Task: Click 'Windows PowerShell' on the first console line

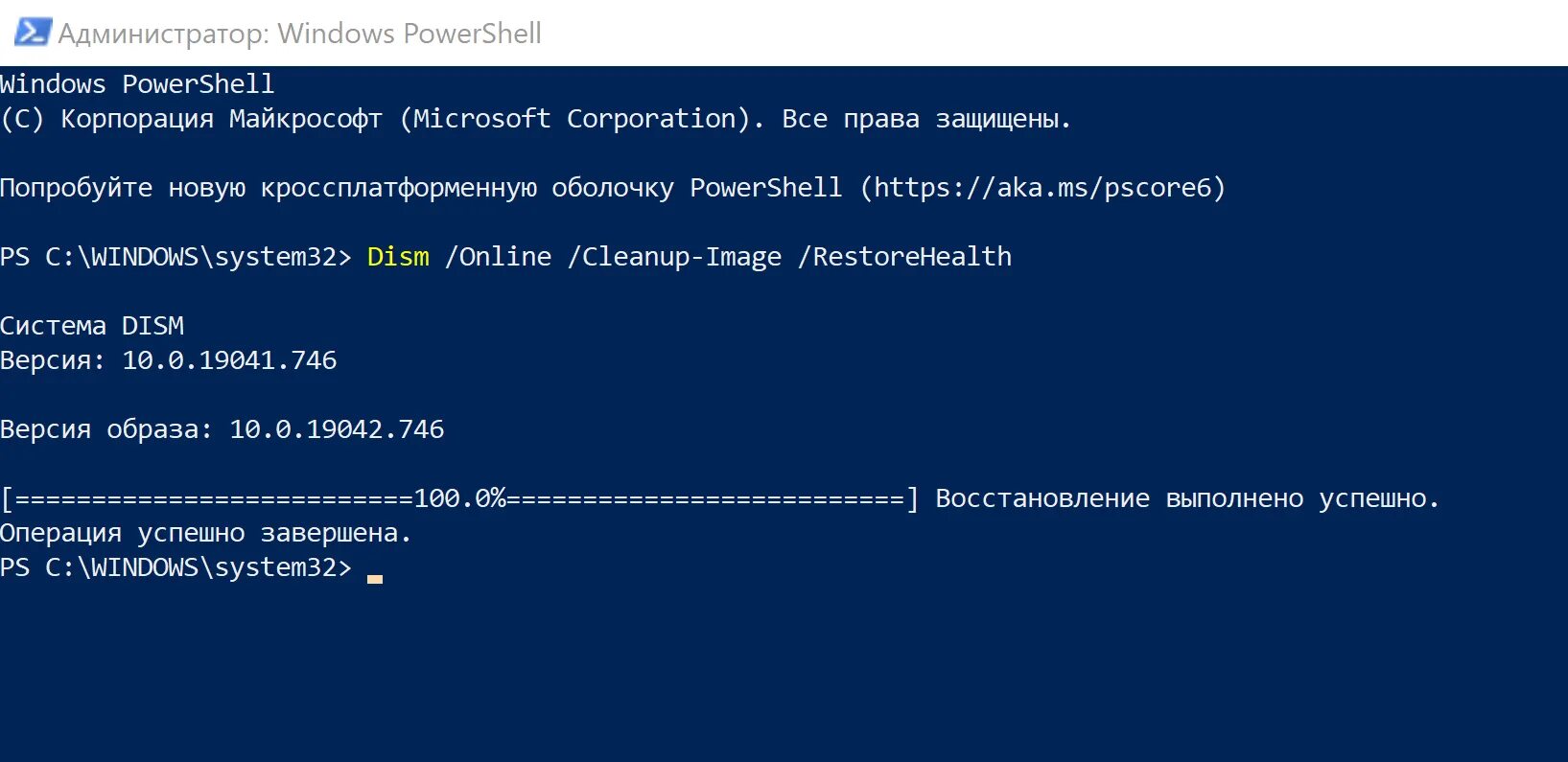Action: pos(137,84)
